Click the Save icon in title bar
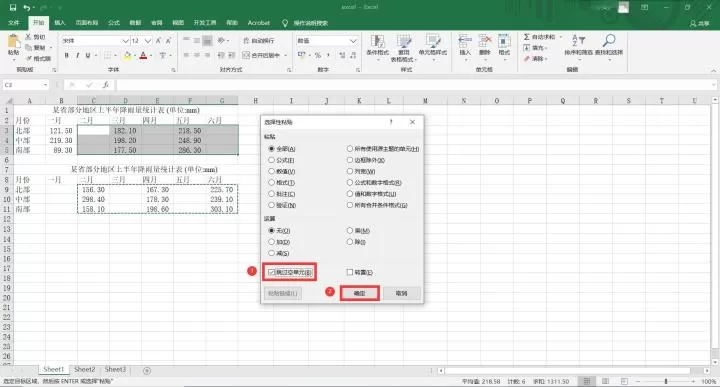This screenshot has width=720, height=387. click(x=12, y=7)
